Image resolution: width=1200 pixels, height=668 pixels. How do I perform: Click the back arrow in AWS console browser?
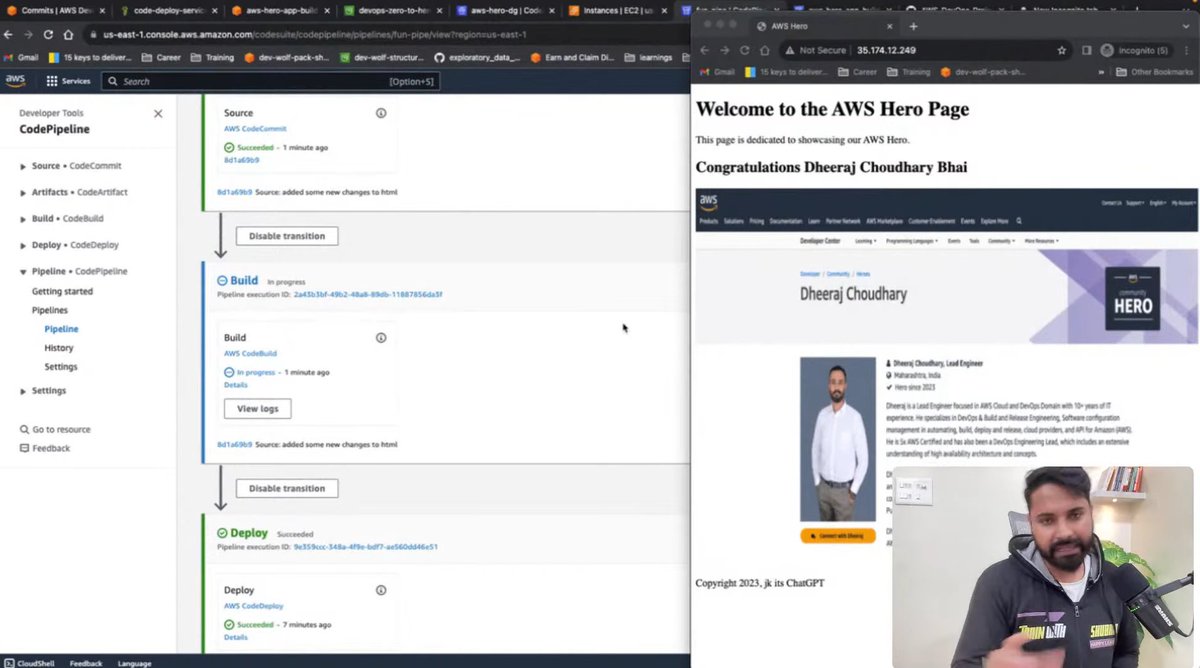(8, 34)
